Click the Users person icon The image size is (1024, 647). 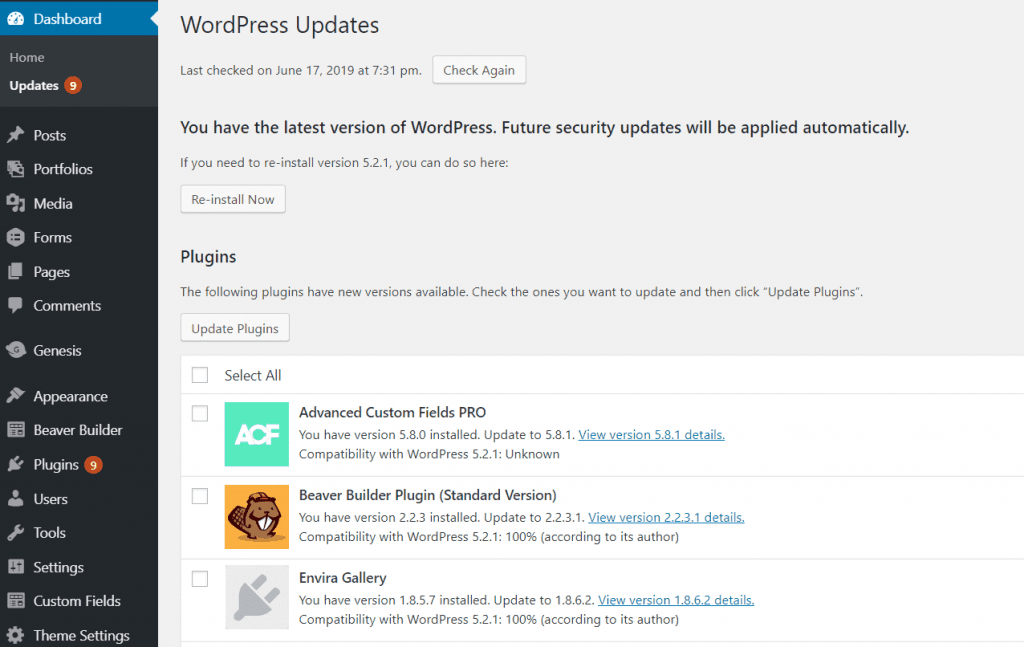point(16,499)
